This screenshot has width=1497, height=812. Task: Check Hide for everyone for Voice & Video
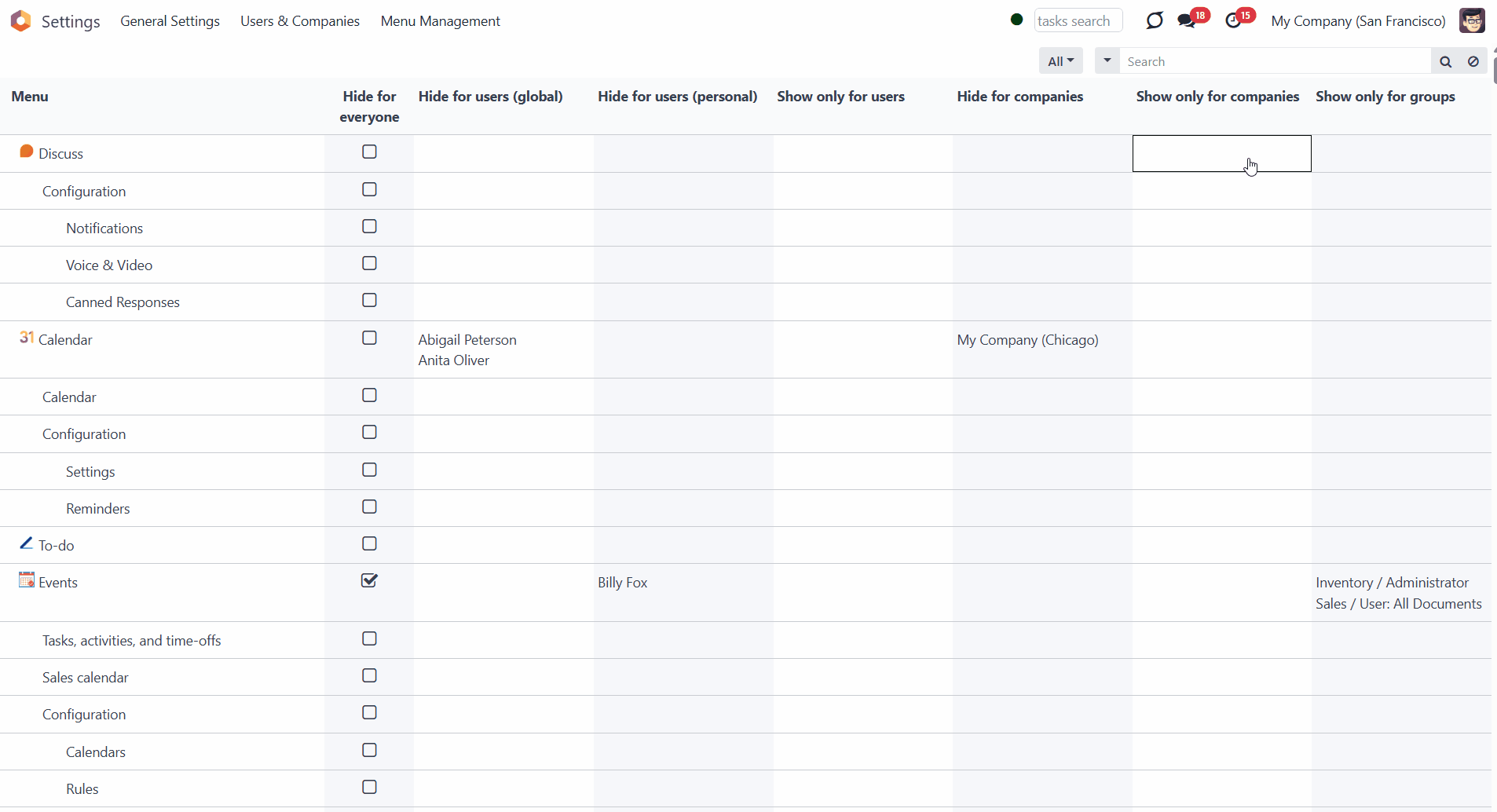click(369, 263)
